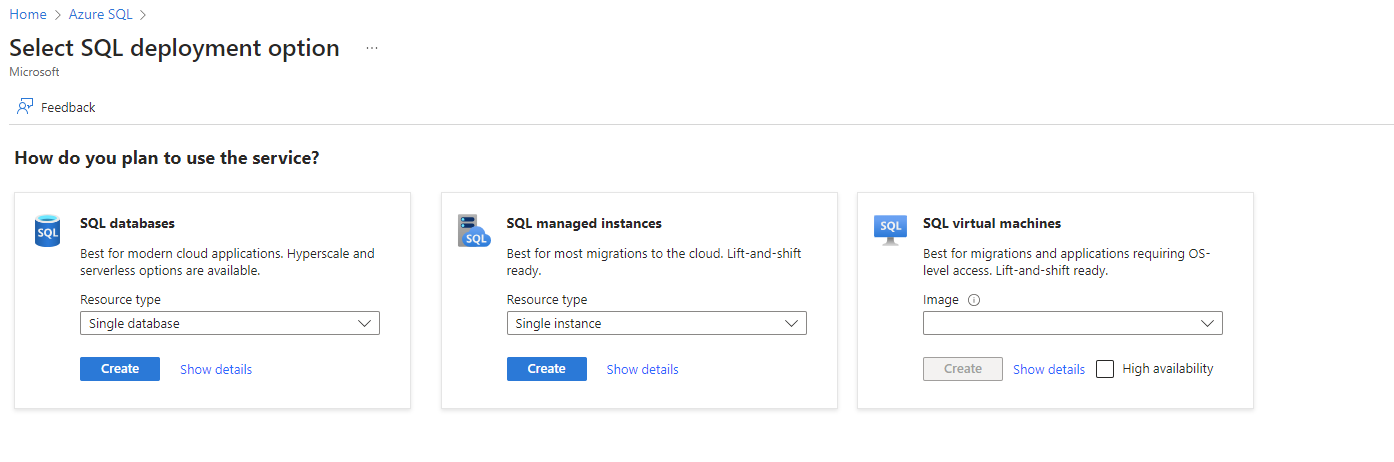The height and width of the screenshot is (462, 1394).
Task: Click the 'SQL virtual machines' card title
Action: 992,223
